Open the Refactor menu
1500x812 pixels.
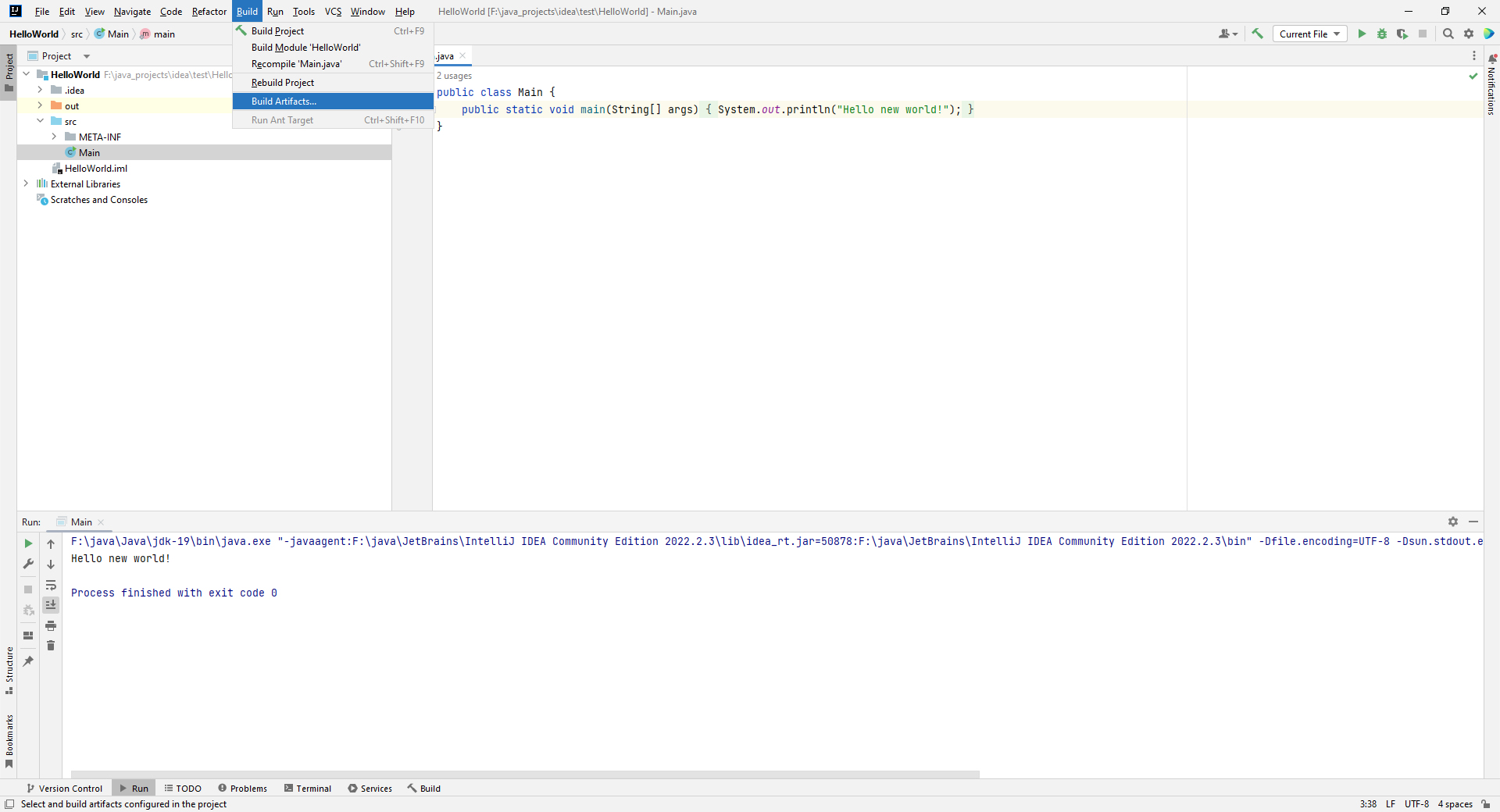209,12
